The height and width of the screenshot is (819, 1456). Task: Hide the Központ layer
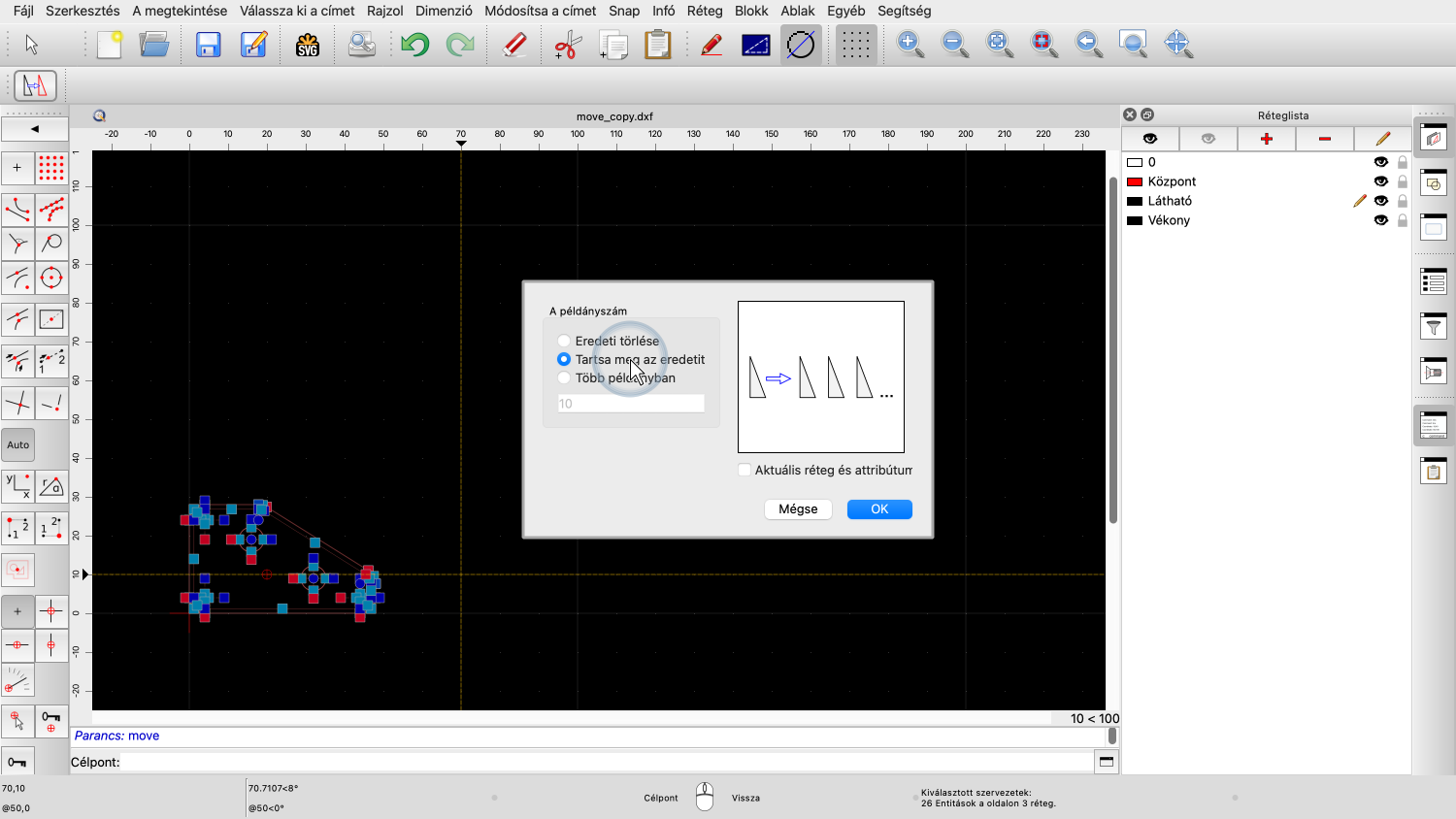(1380, 181)
